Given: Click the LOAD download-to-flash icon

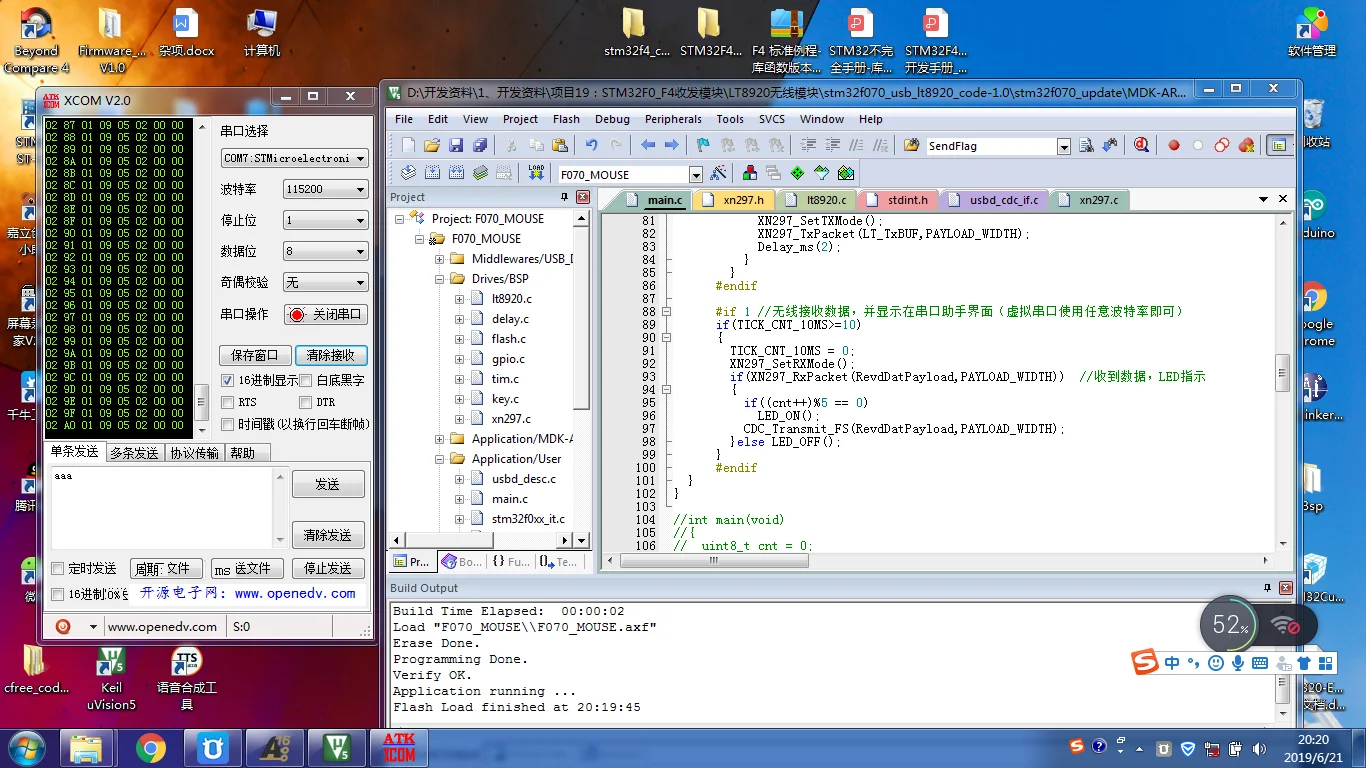Looking at the screenshot, I should point(536,173).
